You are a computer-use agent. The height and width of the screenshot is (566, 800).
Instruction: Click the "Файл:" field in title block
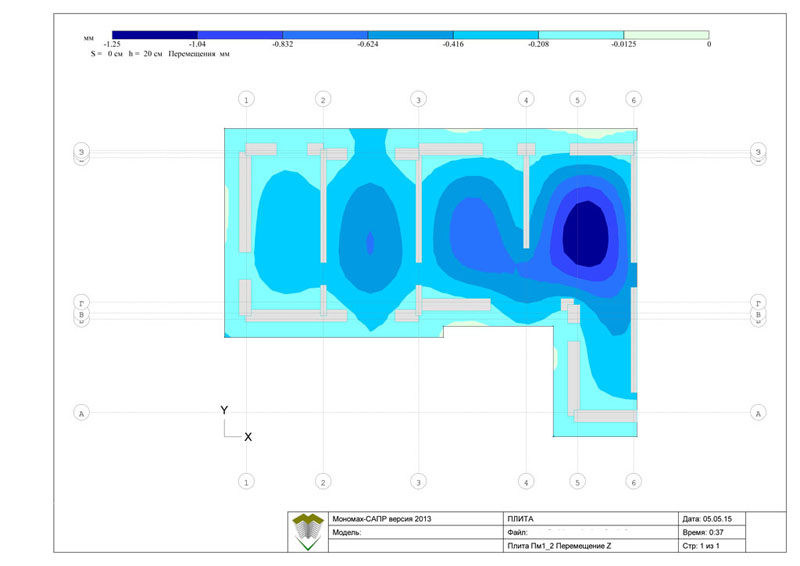[x=590, y=532]
